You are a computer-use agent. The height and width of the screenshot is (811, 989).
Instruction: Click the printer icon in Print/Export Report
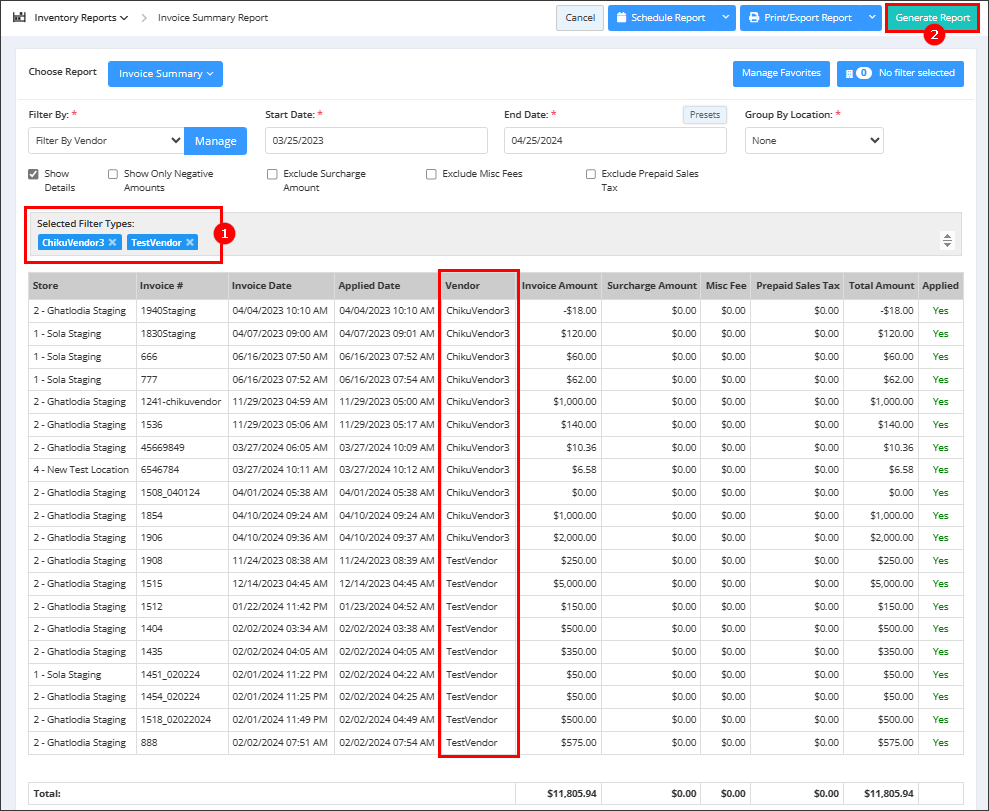pos(754,18)
